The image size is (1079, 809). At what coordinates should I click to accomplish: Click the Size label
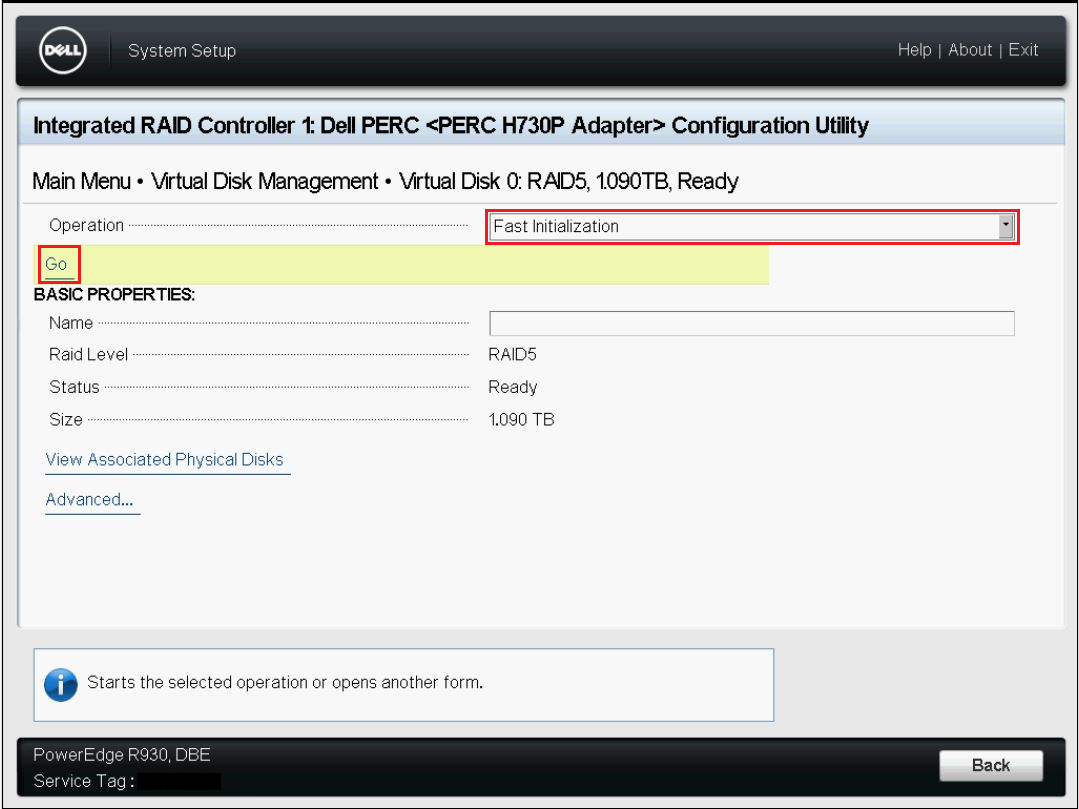[65, 420]
